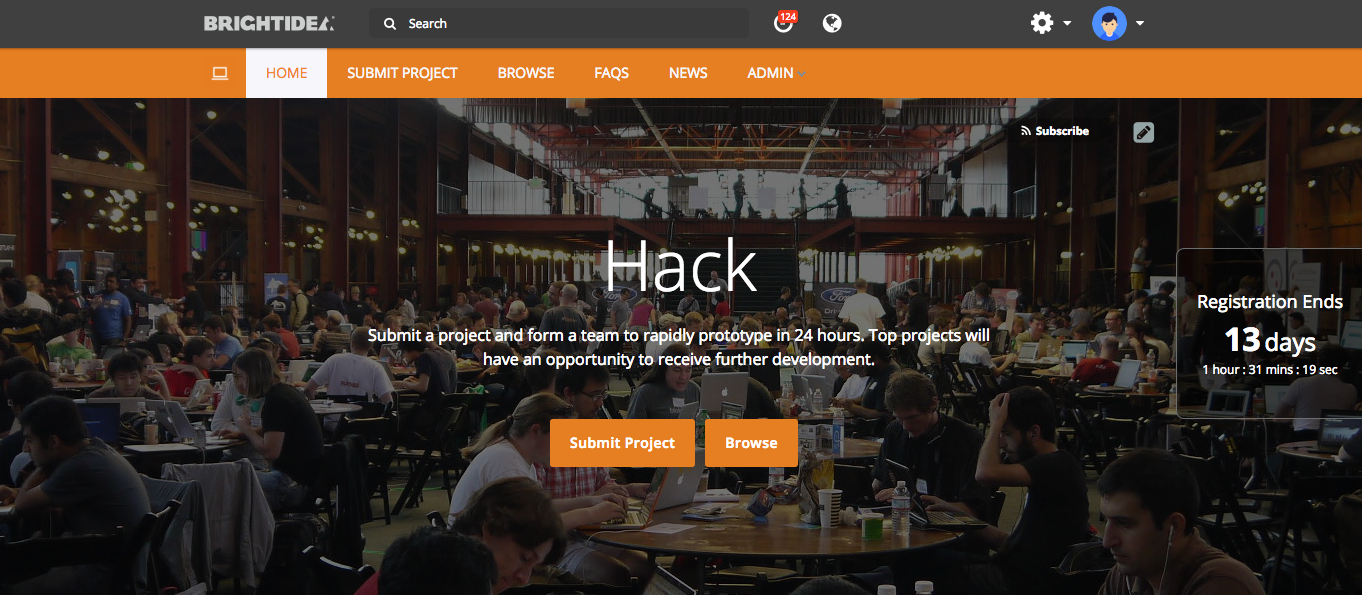Open the FAQS page
Image resolution: width=1362 pixels, height=595 pixels.
coord(611,73)
